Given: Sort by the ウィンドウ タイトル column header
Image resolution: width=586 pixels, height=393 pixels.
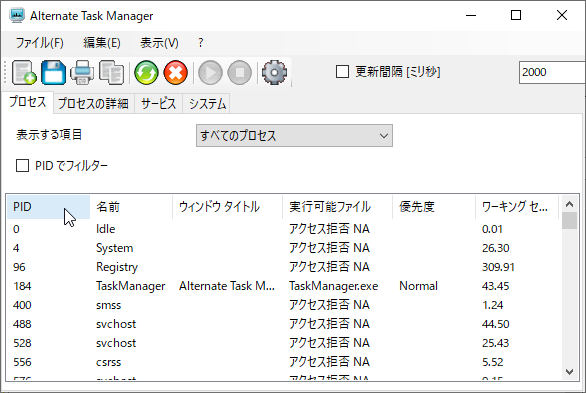Looking at the screenshot, I should 228,207.
